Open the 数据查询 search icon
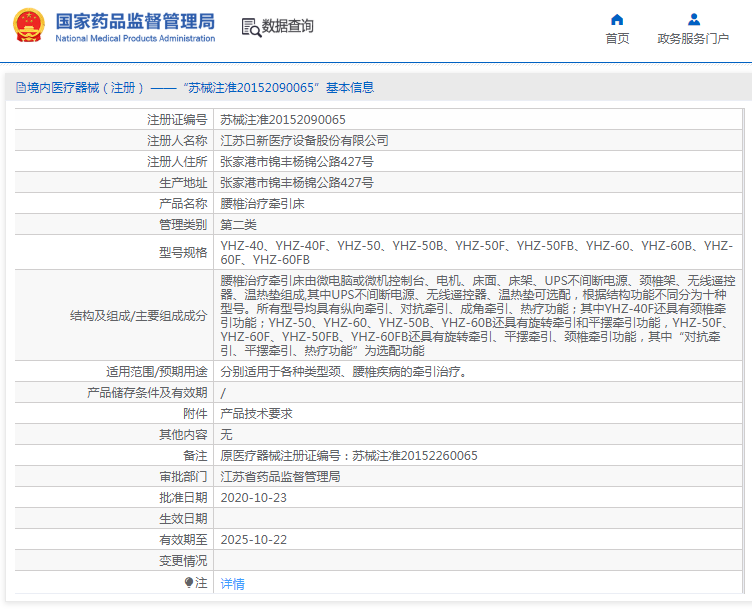Screen dimensions: 752x616 click(x=251, y=27)
